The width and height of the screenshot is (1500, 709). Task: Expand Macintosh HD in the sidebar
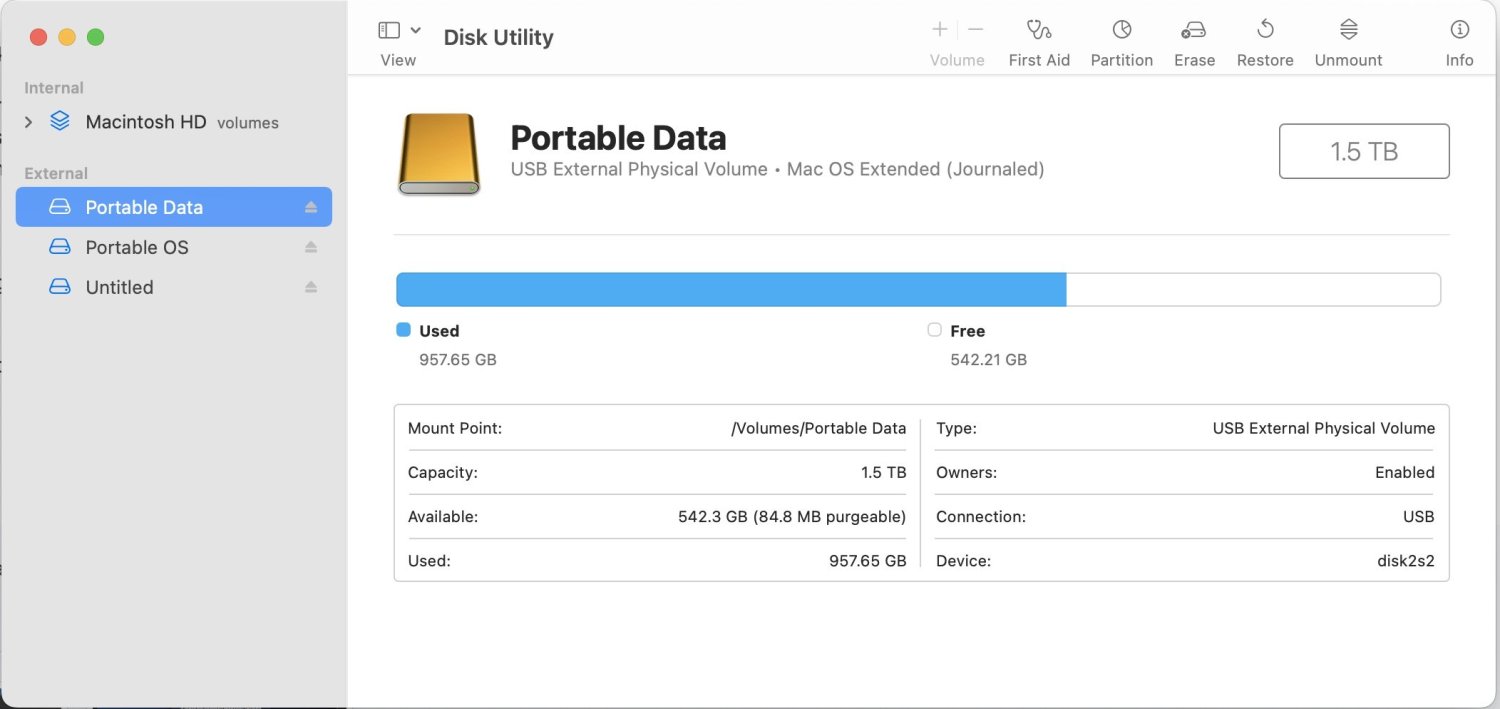click(x=27, y=121)
